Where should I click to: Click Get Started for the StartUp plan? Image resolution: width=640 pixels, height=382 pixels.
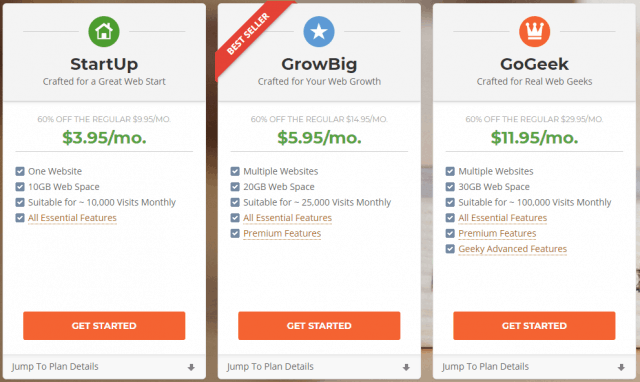tap(104, 326)
